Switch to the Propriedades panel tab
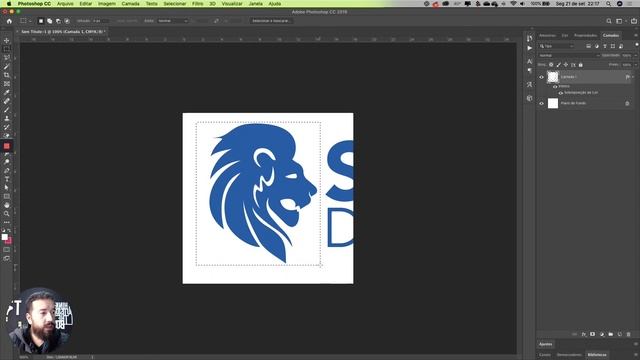Viewport: 640px width, 360px height. 585,36
